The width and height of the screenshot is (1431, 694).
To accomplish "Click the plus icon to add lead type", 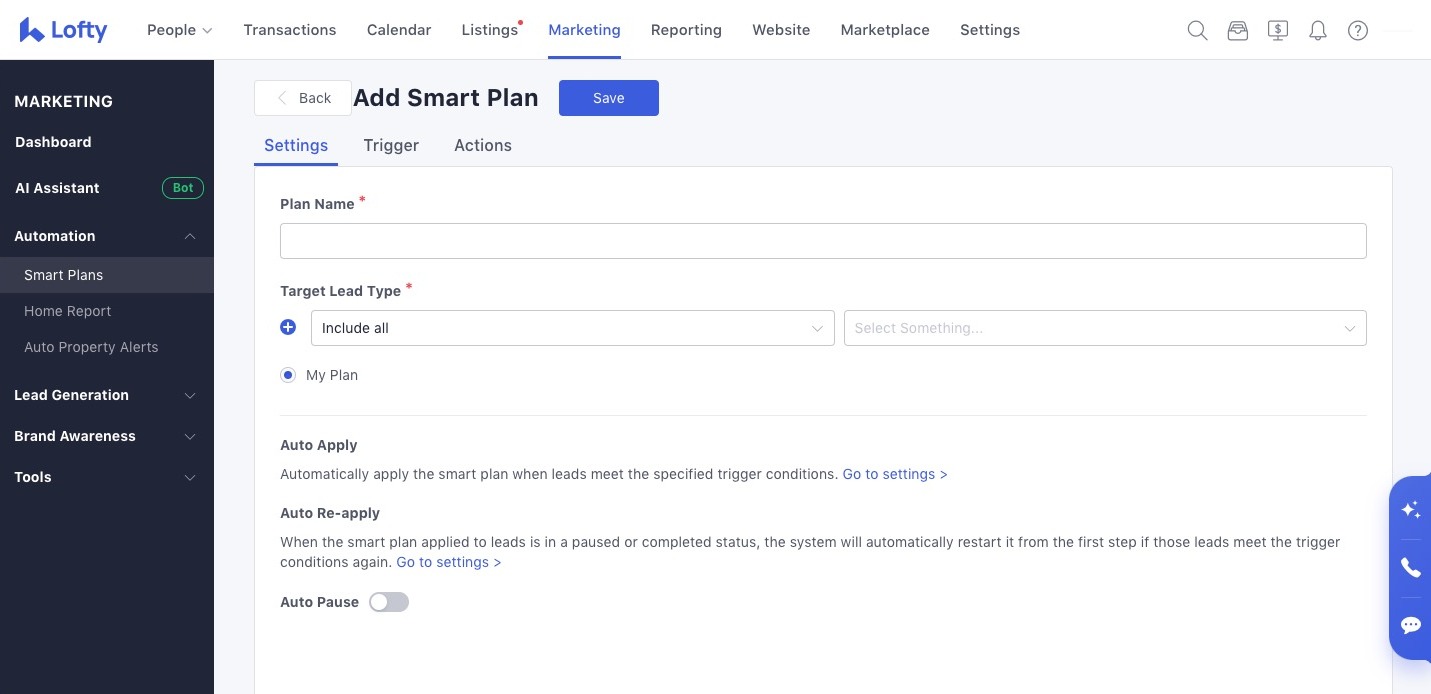I will 288,327.
